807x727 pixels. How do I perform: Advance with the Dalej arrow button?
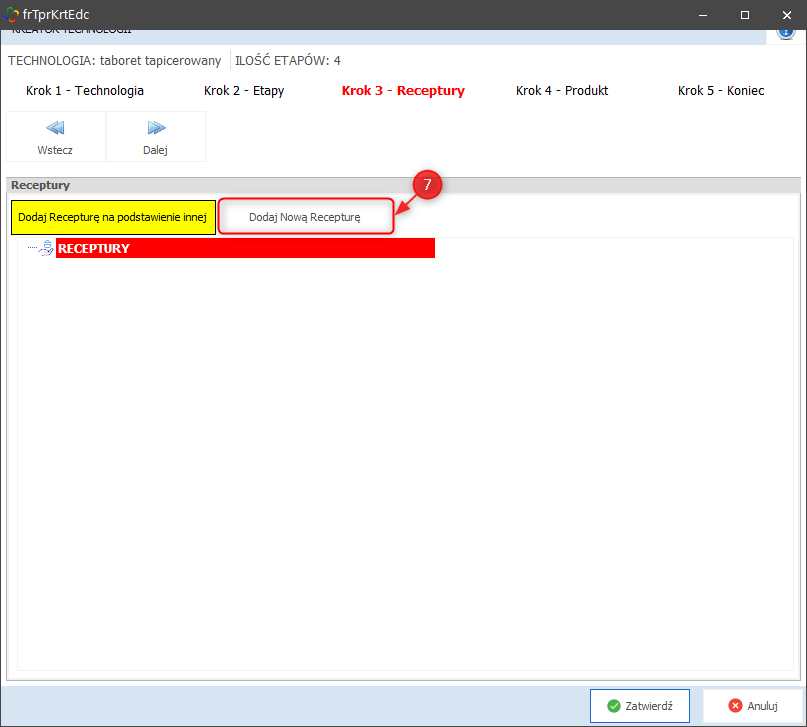pos(155,136)
